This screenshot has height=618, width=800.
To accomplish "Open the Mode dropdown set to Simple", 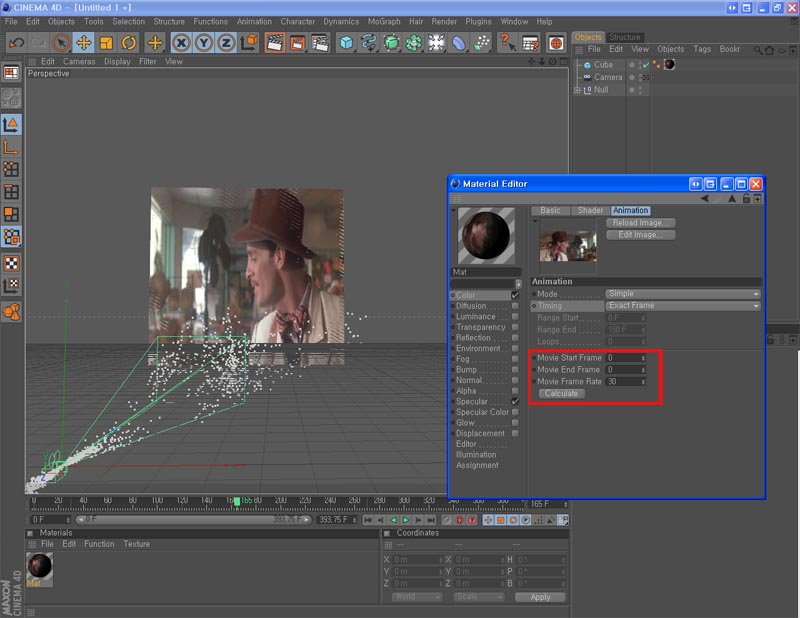I will pos(683,294).
